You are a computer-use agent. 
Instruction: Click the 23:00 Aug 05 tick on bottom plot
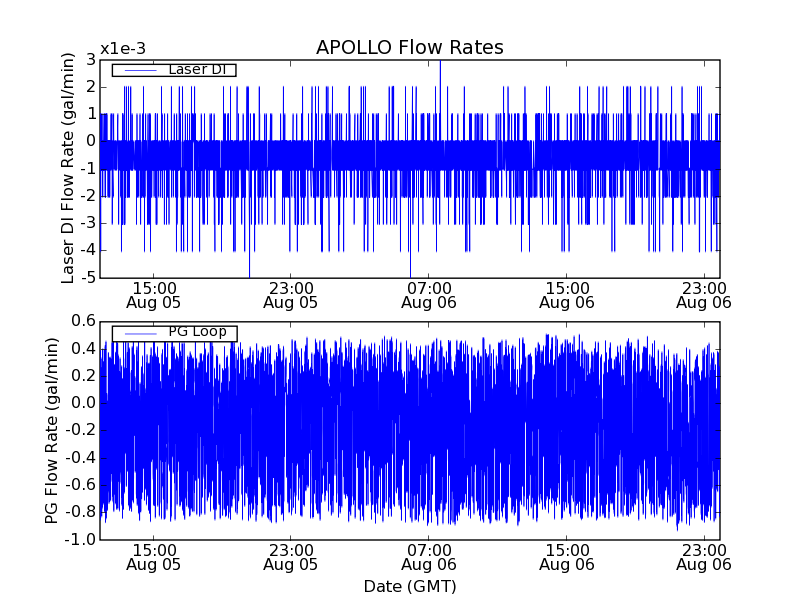[291, 556]
